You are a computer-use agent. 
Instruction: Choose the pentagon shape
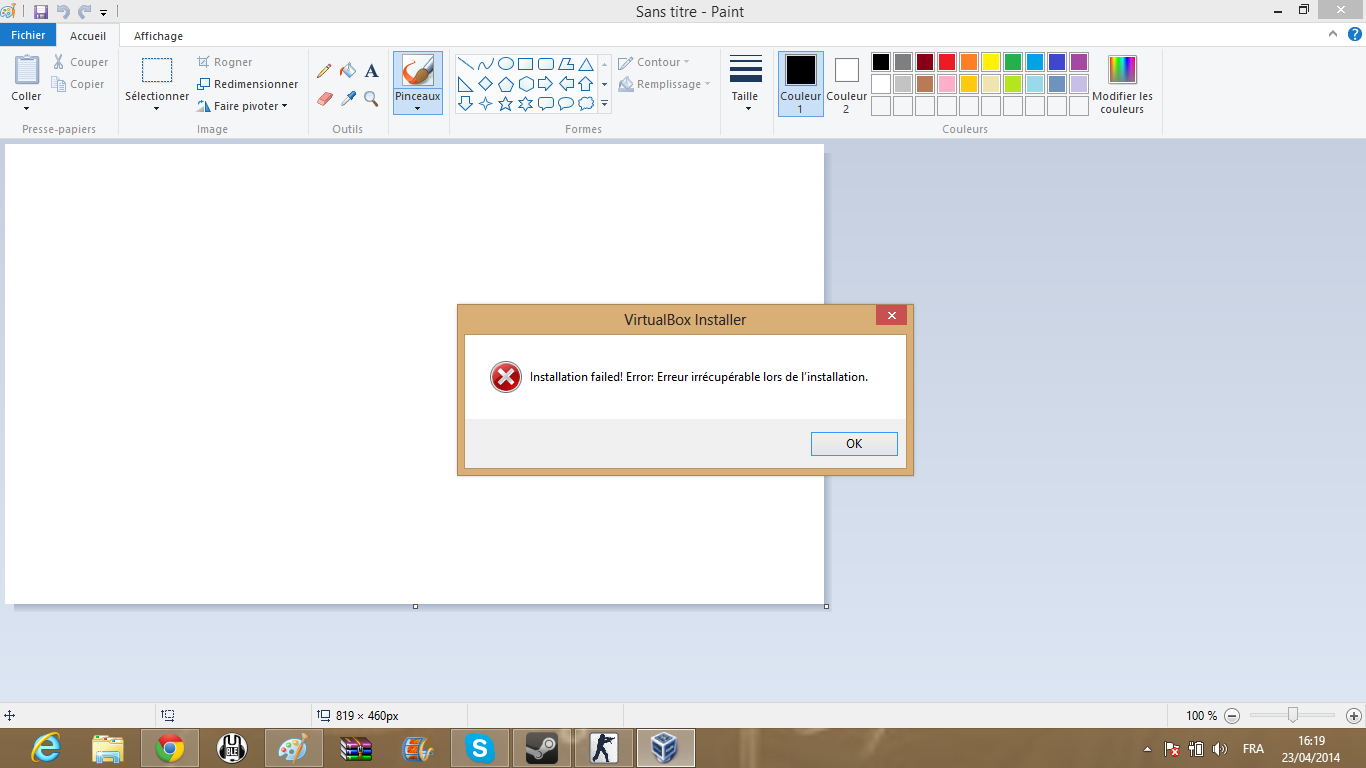click(506, 84)
